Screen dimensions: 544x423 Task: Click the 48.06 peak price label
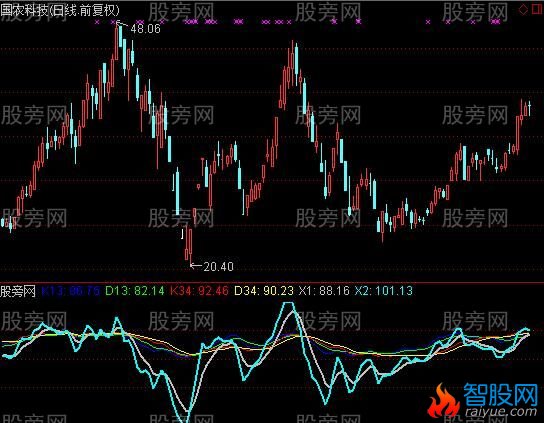pyautogui.click(x=146, y=29)
